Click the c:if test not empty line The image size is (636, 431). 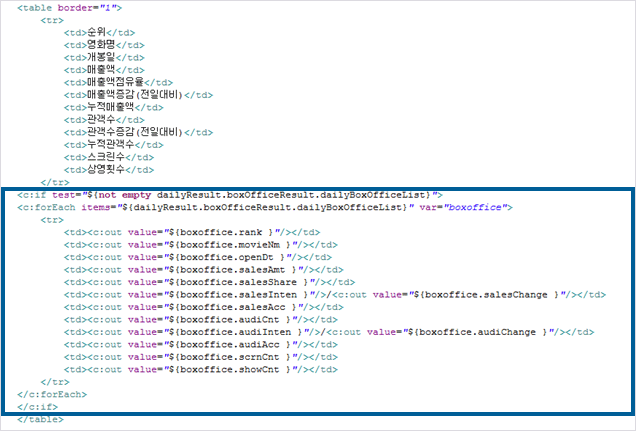(x=230, y=195)
